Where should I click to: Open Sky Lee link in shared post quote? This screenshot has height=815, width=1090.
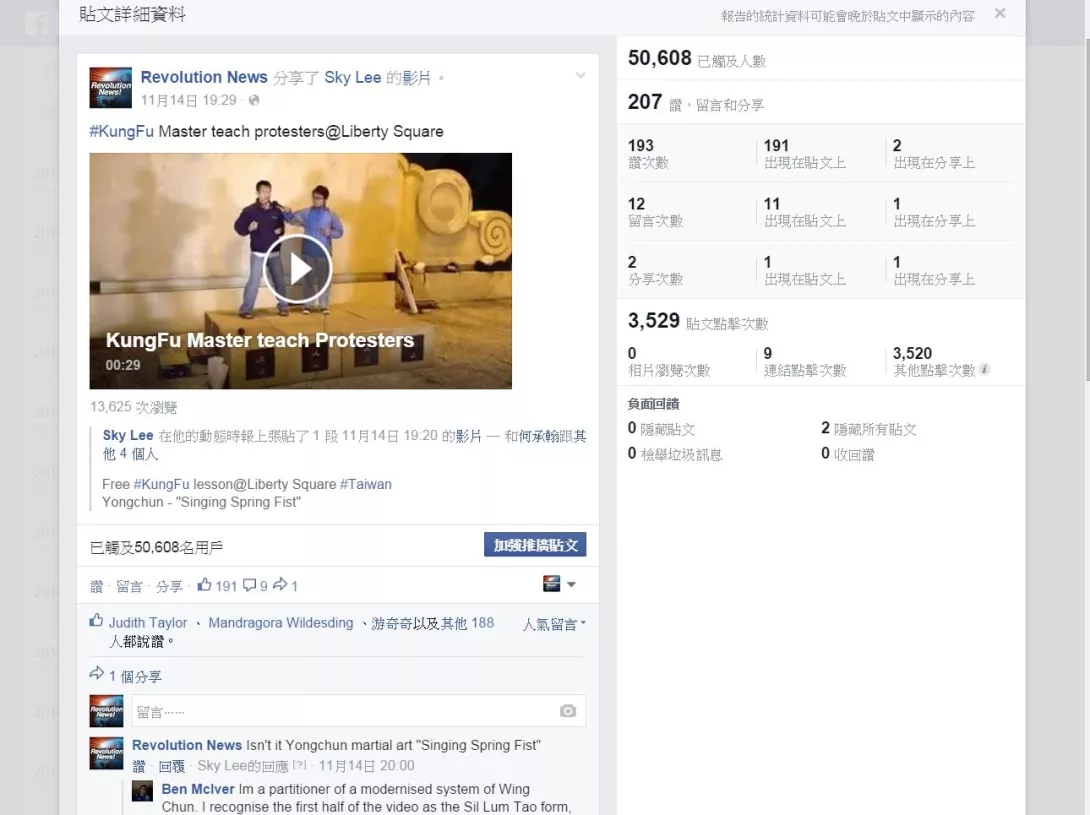[128, 435]
